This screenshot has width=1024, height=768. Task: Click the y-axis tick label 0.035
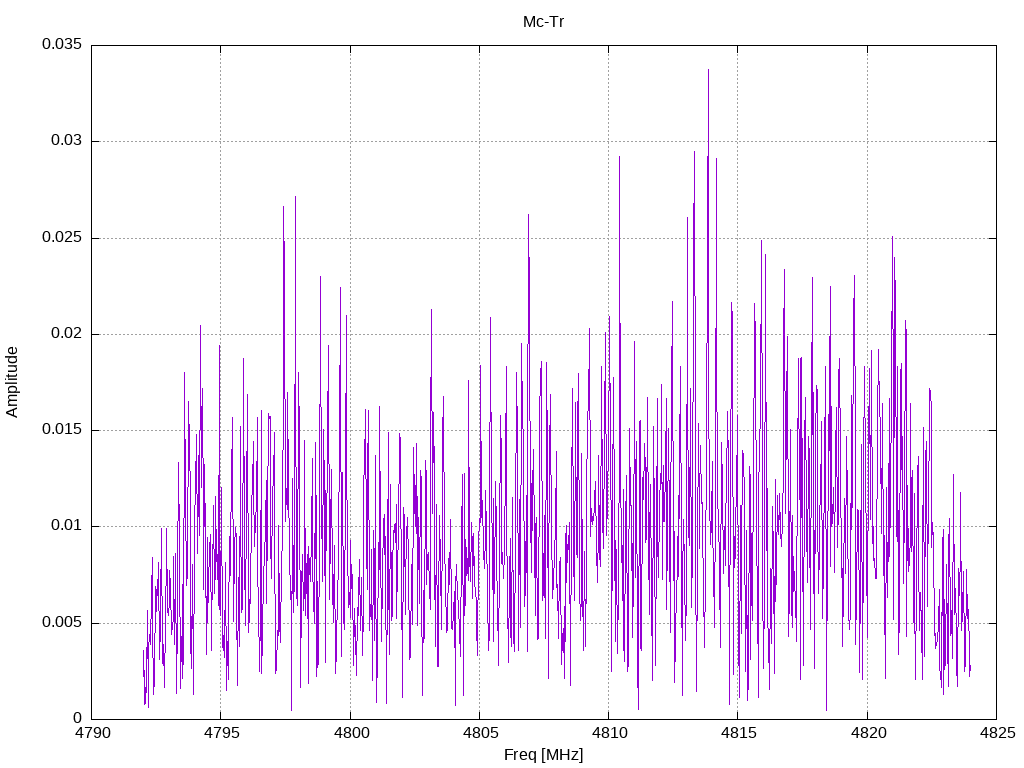point(62,44)
